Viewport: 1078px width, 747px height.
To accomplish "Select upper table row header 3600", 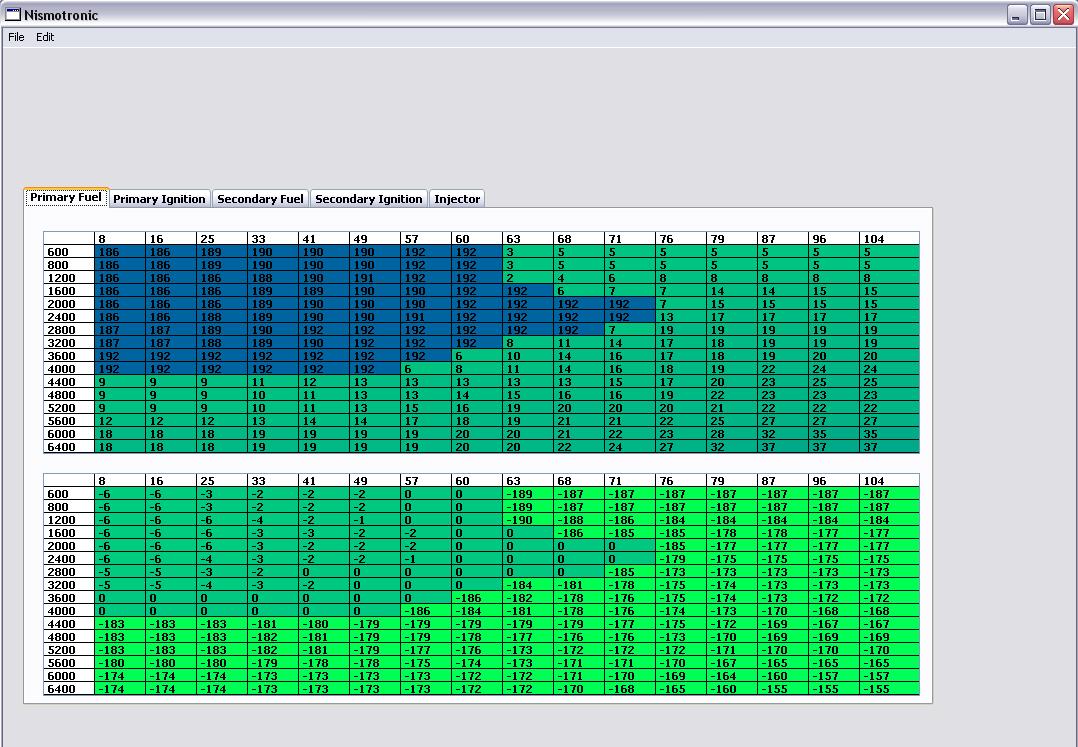I will pyautogui.click(x=69, y=356).
